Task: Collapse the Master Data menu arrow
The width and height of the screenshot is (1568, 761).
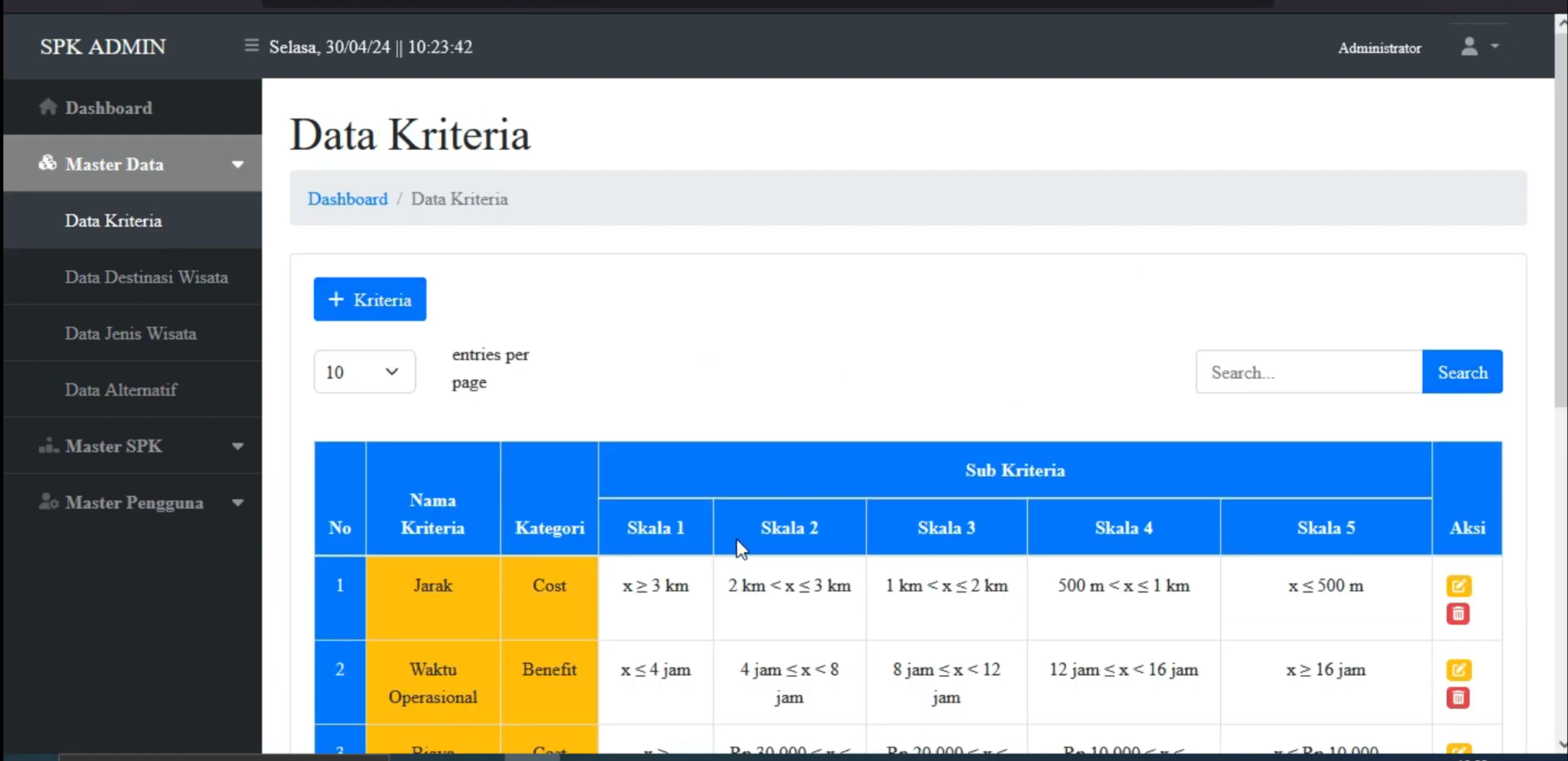Action: tap(238, 164)
